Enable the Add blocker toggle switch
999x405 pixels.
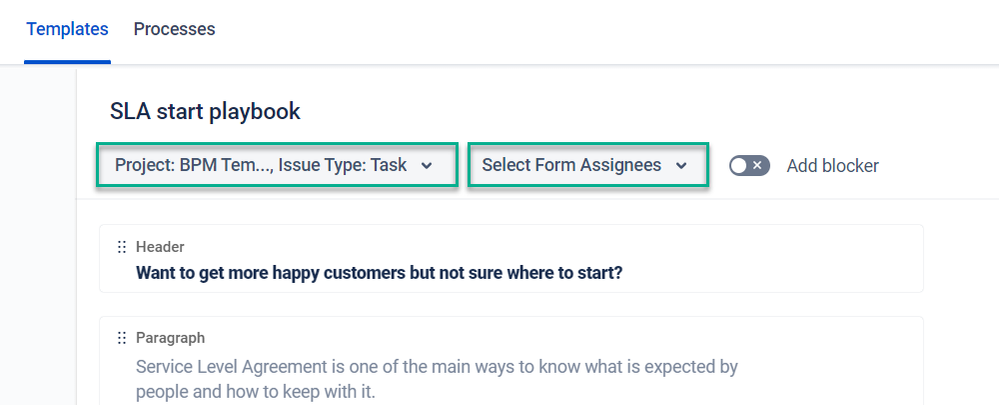click(749, 166)
